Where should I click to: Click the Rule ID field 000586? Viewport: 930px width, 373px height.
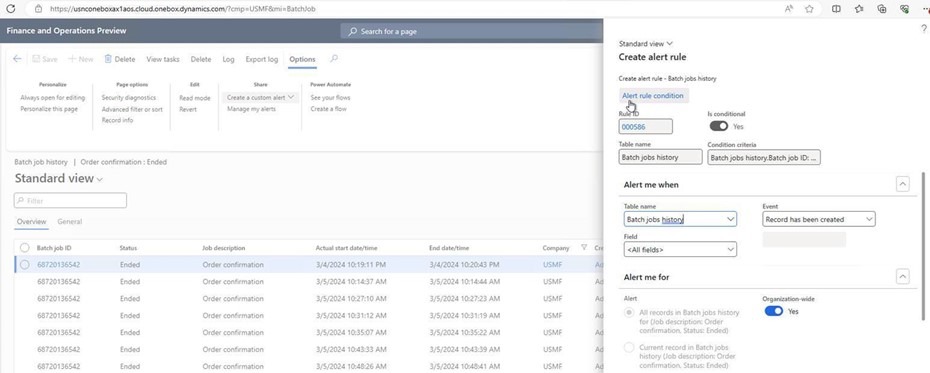click(x=645, y=126)
